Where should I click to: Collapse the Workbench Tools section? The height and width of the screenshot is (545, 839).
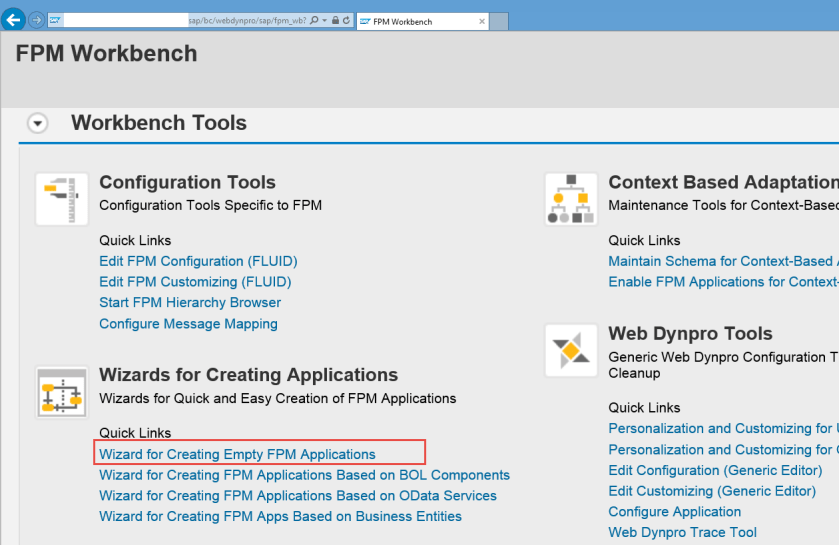[38, 124]
